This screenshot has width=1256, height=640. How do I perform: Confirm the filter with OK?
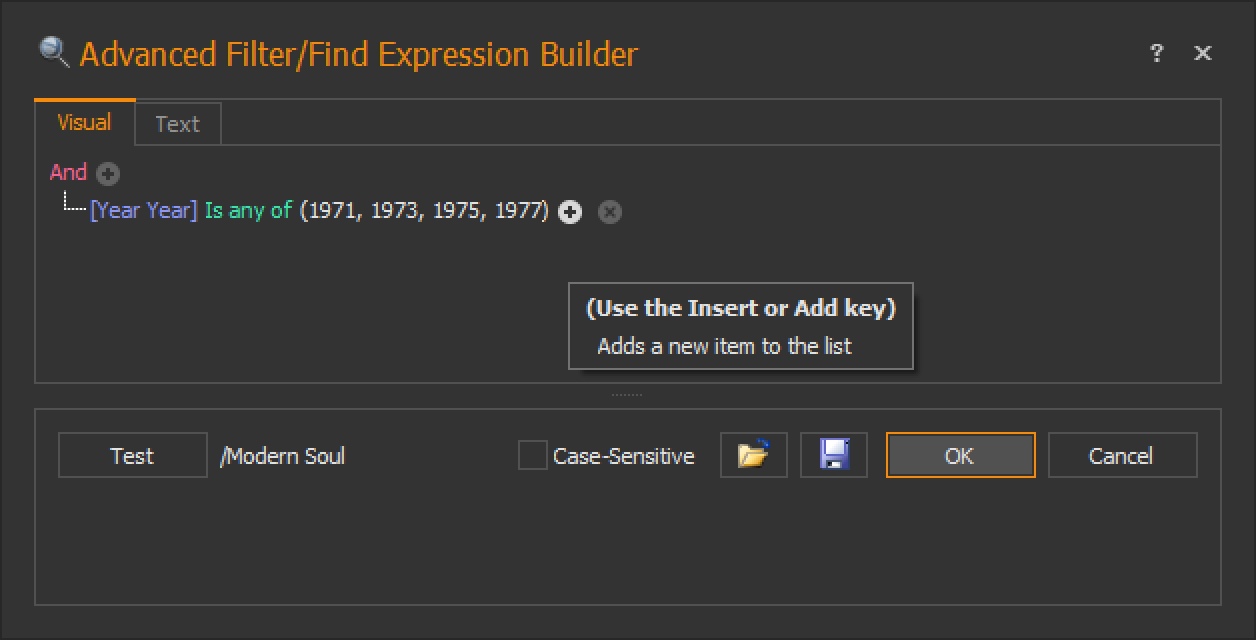pyautogui.click(x=960, y=455)
